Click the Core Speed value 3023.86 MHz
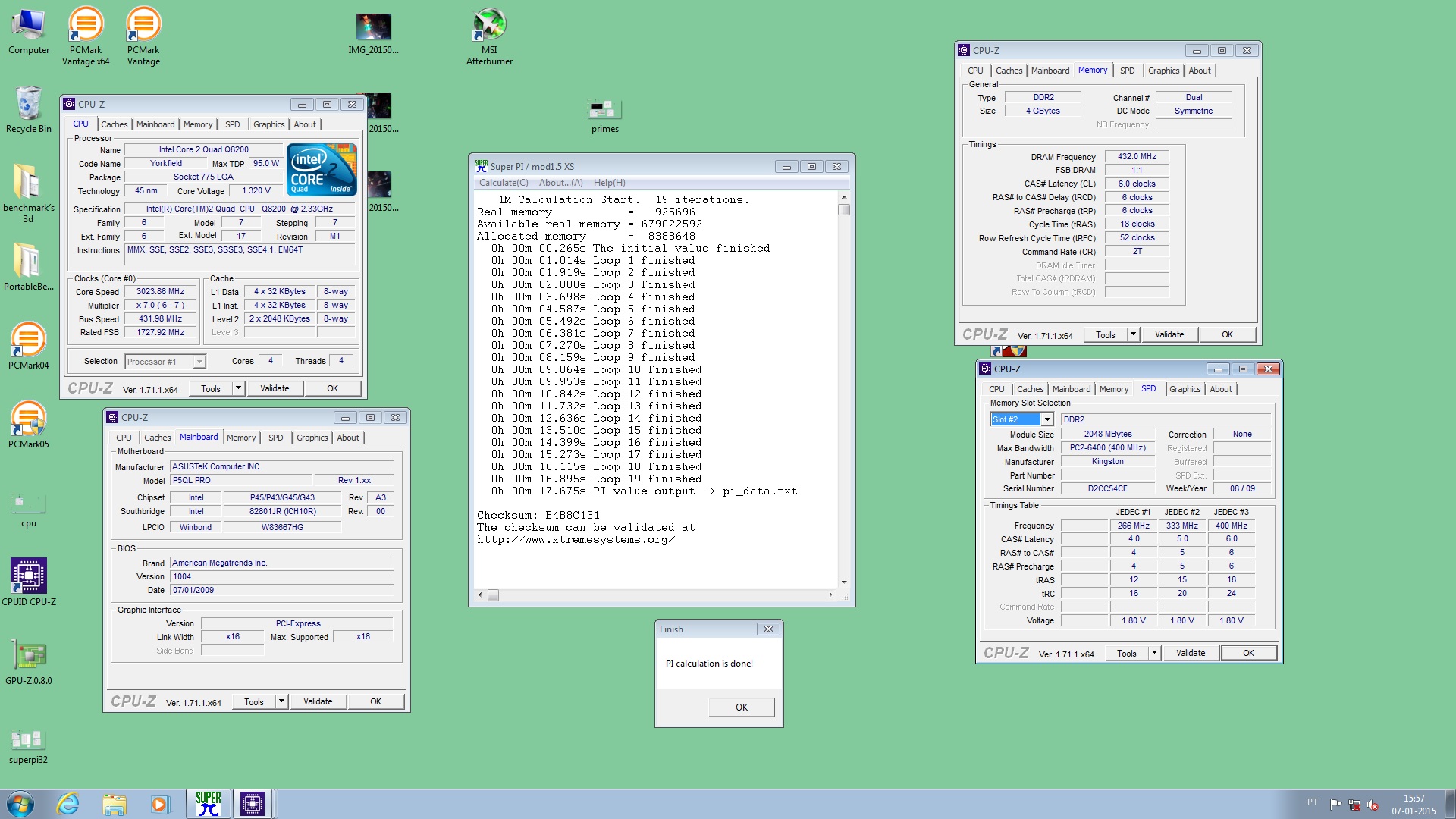1456x819 pixels. (x=160, y=292)
